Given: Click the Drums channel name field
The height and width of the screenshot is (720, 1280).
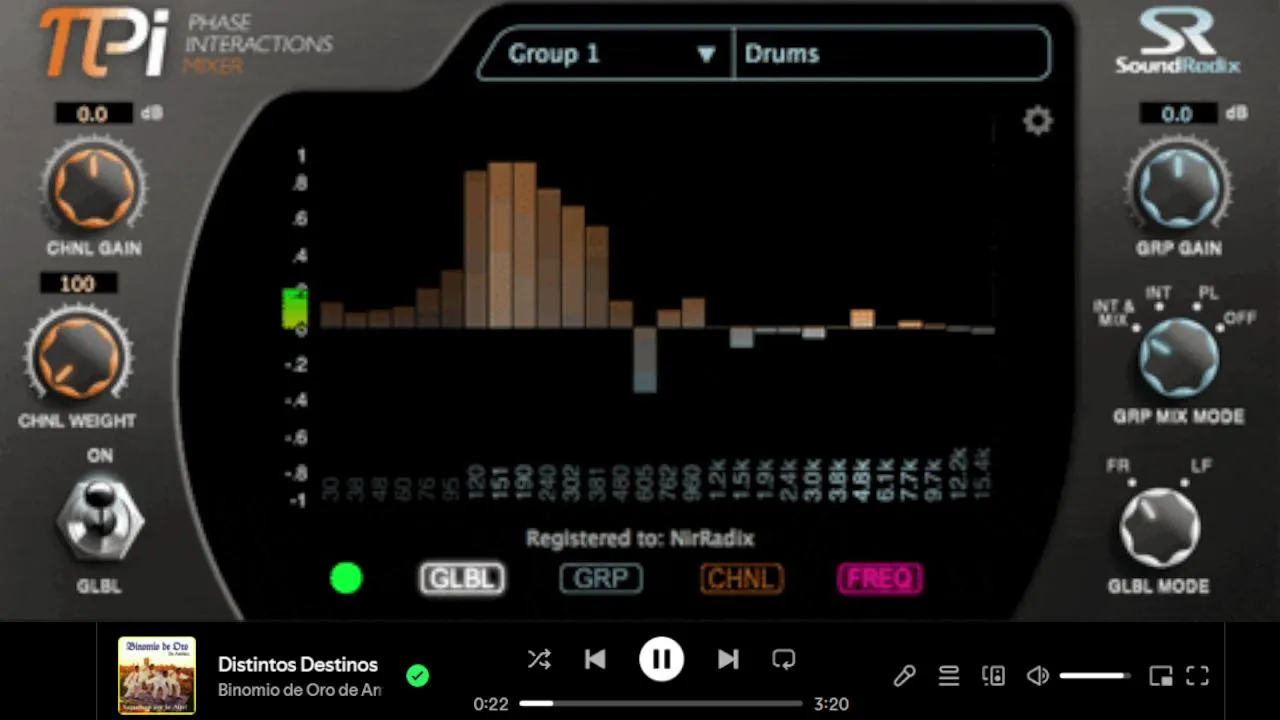Looking at the screenshot, I should point(892,54).
